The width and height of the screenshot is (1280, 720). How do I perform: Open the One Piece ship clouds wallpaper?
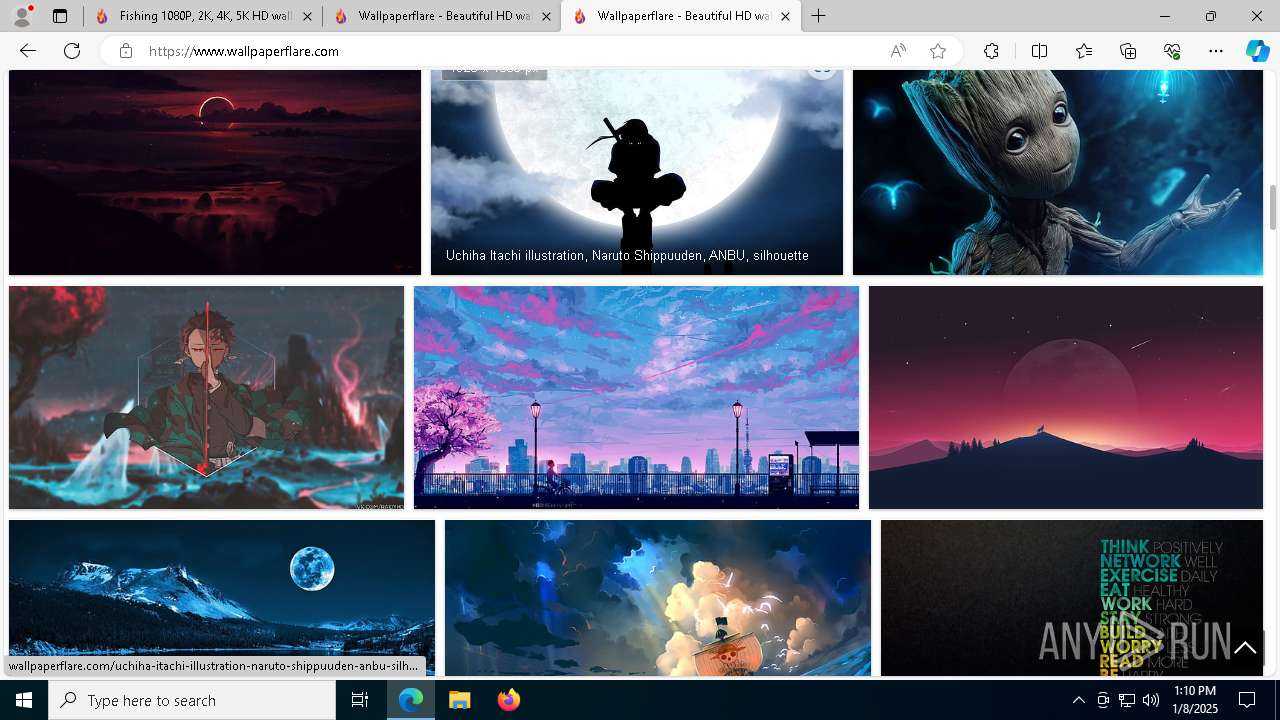click(x=658, y=598)
